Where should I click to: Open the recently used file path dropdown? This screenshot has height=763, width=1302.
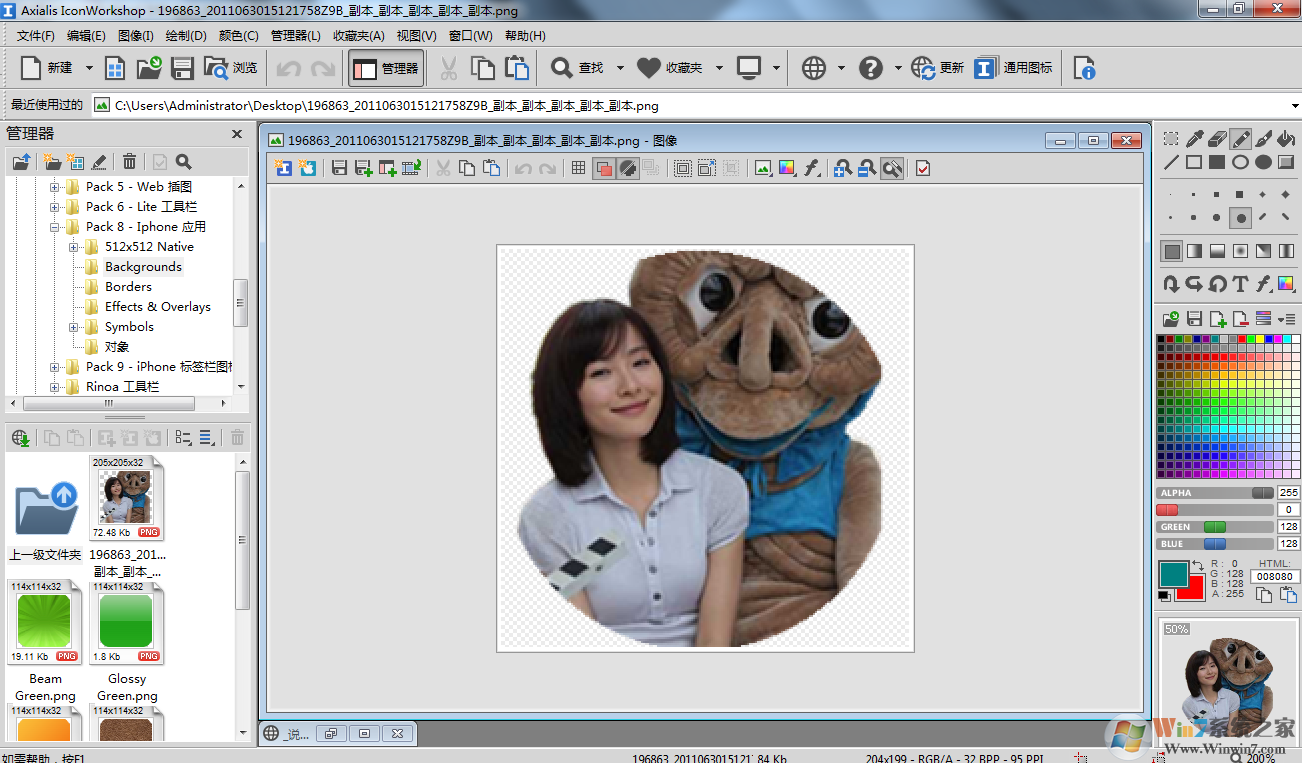1294,106
